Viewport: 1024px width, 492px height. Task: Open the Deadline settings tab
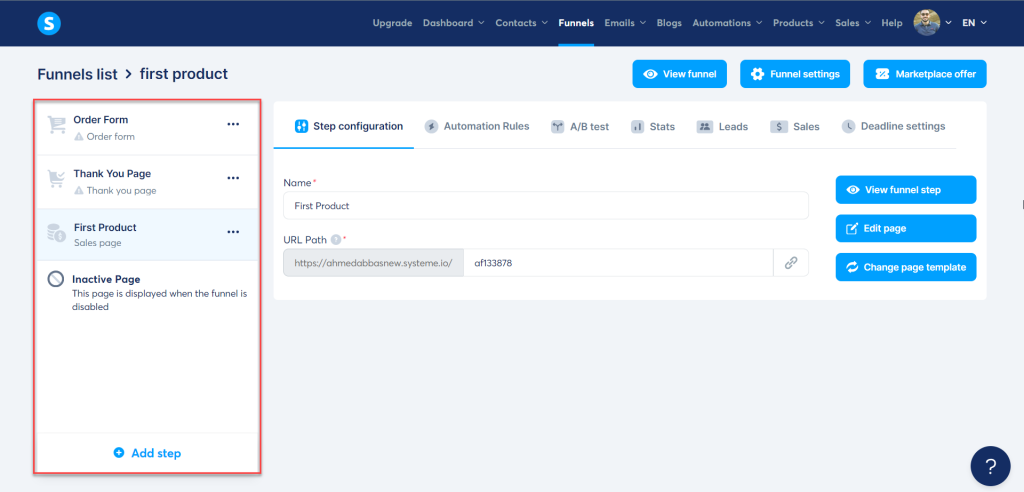click(893, 127)
